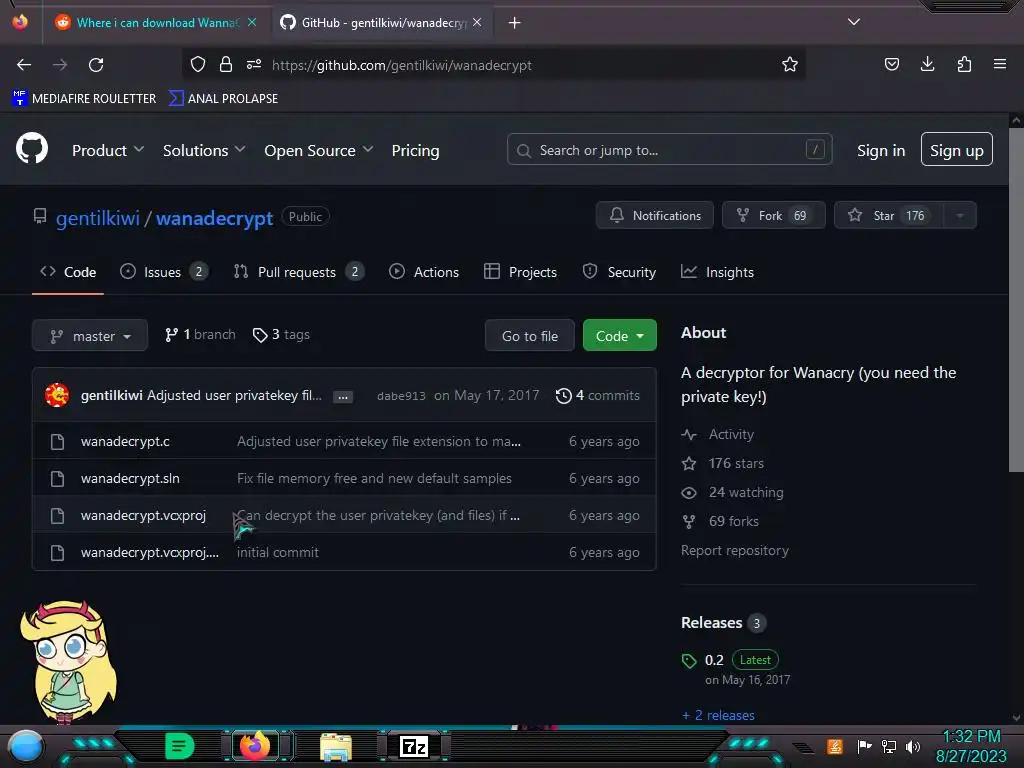Image resolution: width=1024 pixels, height=768 pixels.
Task: Click the file icon next to wanadecrypt.c
Action: [x=57, y=441]
